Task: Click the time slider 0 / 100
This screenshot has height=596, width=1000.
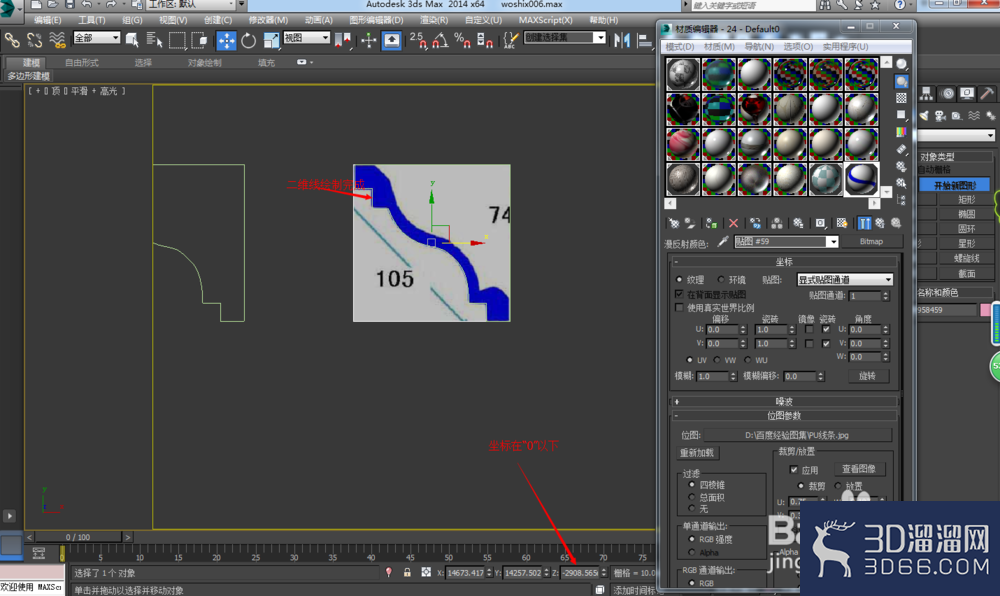Action: (78, 537)
